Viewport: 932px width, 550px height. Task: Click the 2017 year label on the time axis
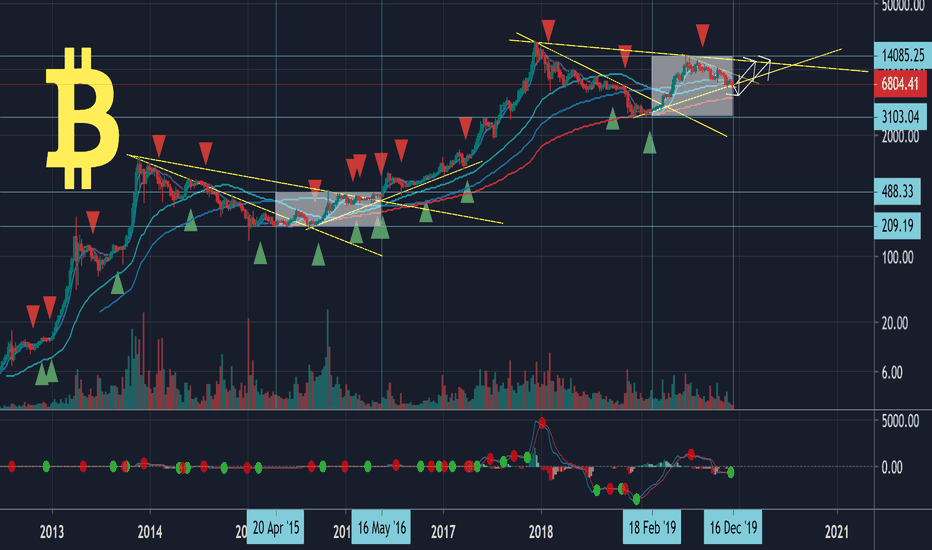[x=443, y=531]
